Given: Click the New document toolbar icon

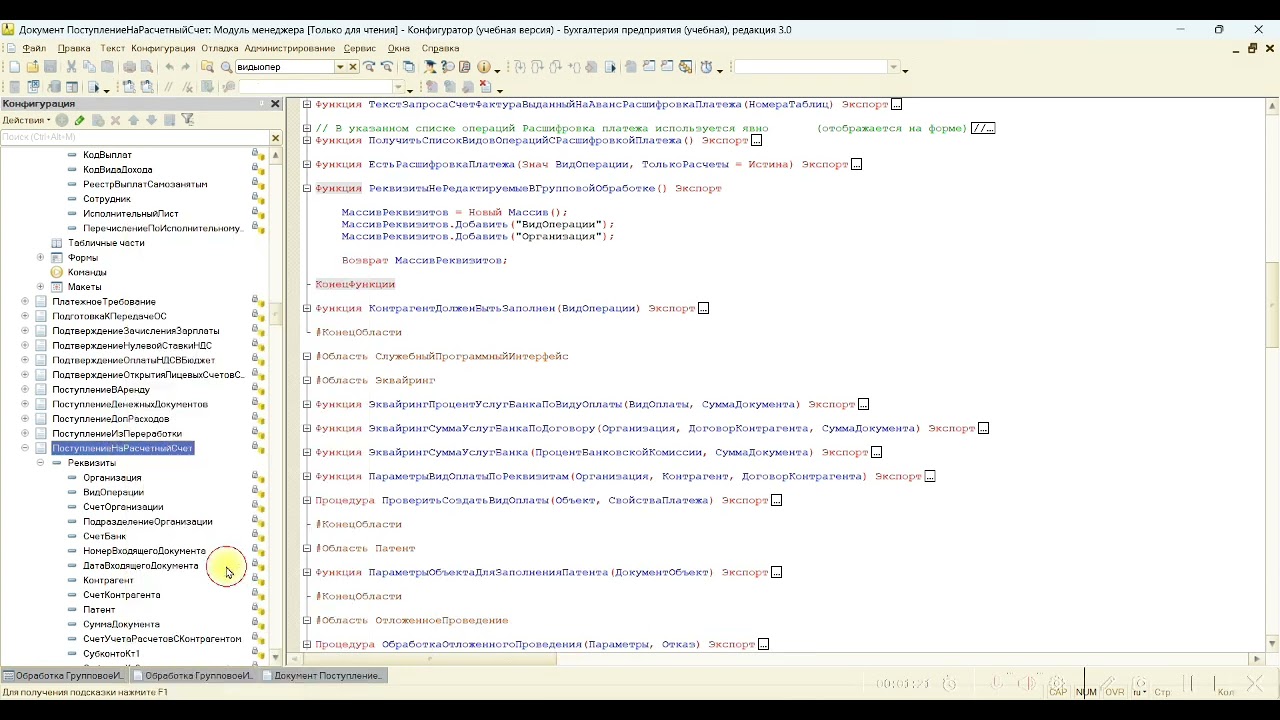Looking at the screenshot, I should pos(14,67).
